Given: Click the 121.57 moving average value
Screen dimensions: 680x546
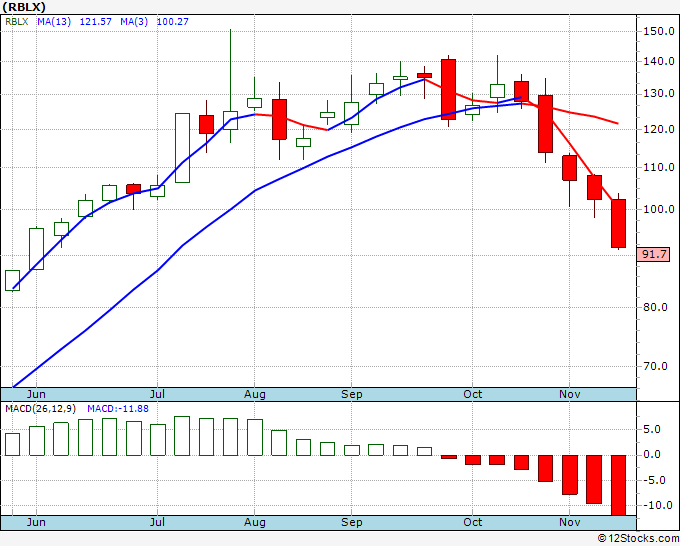Looking at the screenshot, I should 95,21.
